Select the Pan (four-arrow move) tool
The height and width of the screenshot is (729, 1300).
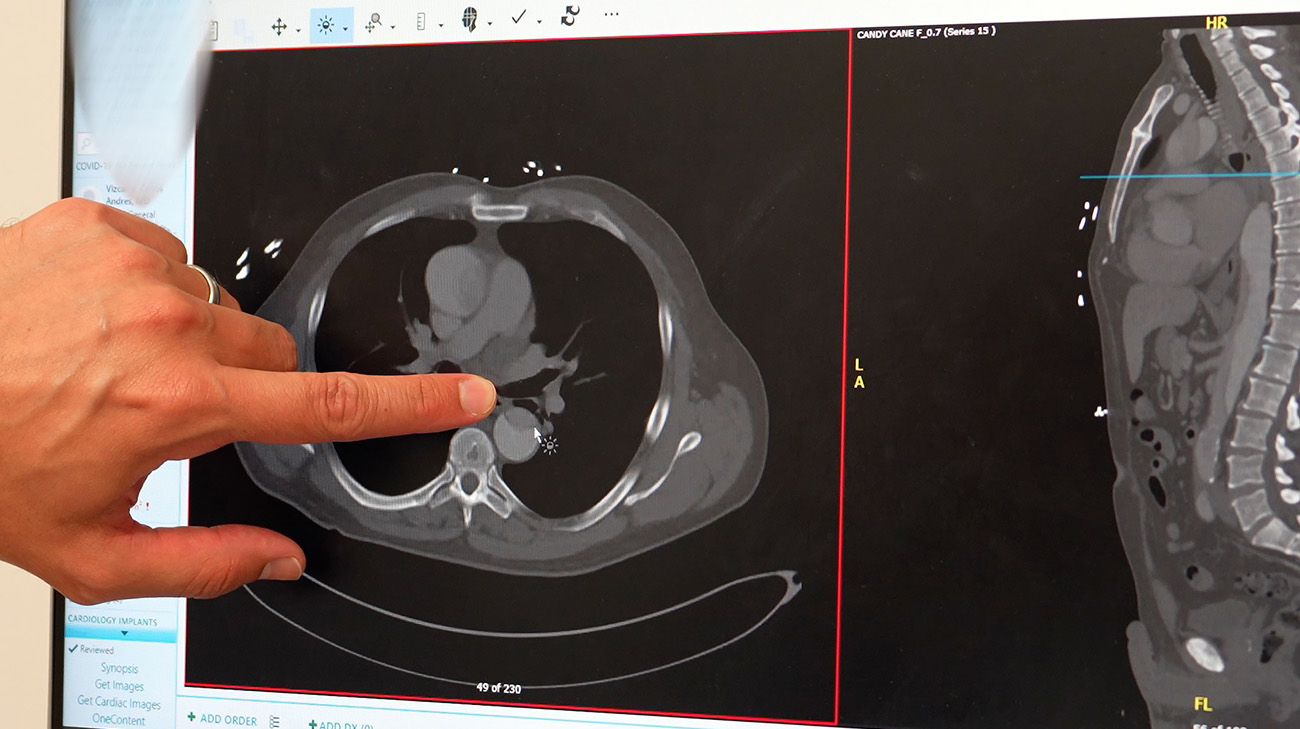[x=279, y=27]
